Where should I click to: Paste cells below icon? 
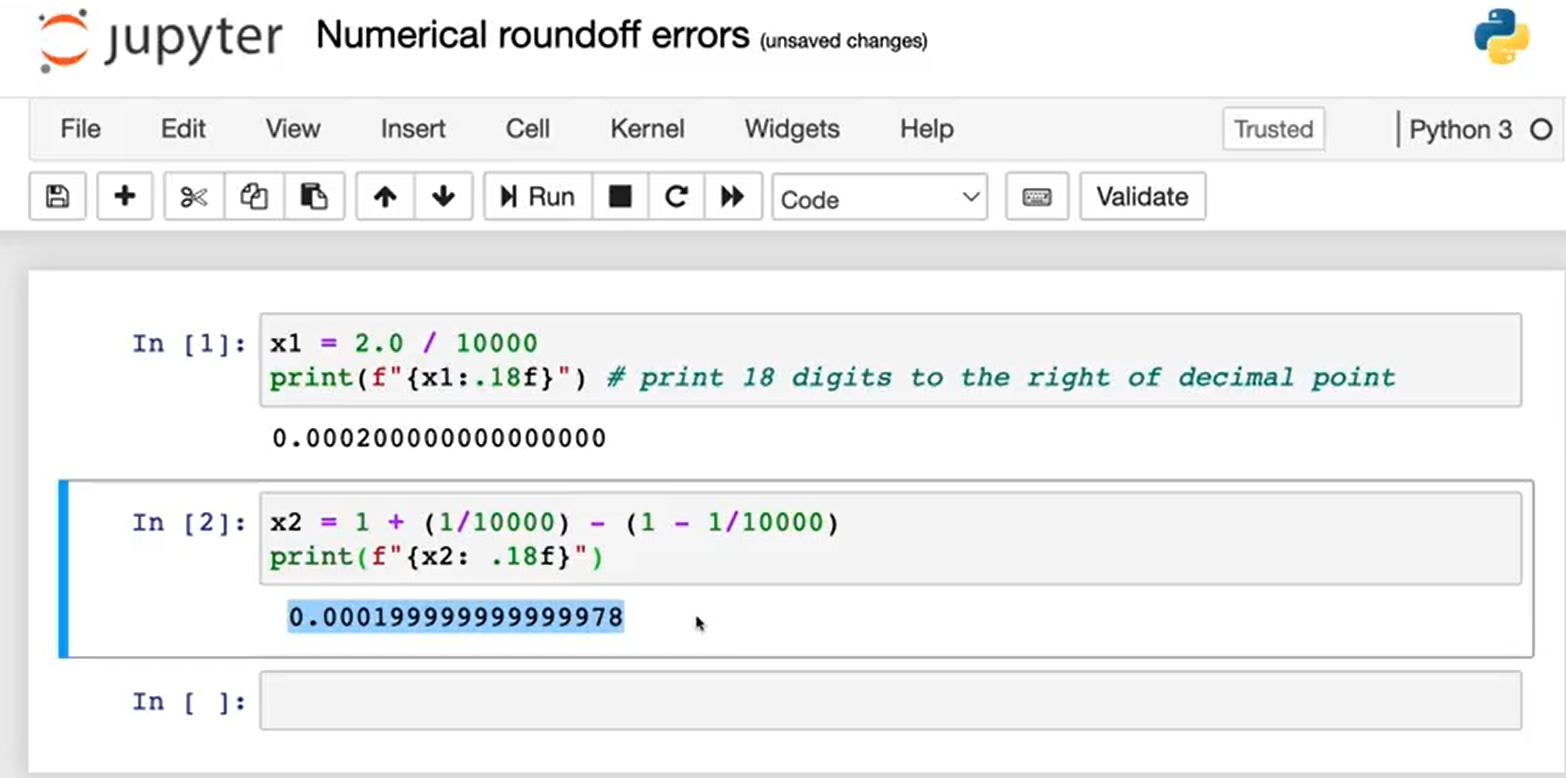pos(314,197)
